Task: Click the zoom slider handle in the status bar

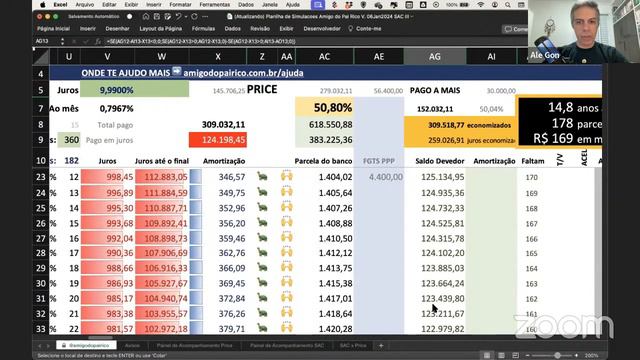Action: pyautogui.click(x=557, y=356)
